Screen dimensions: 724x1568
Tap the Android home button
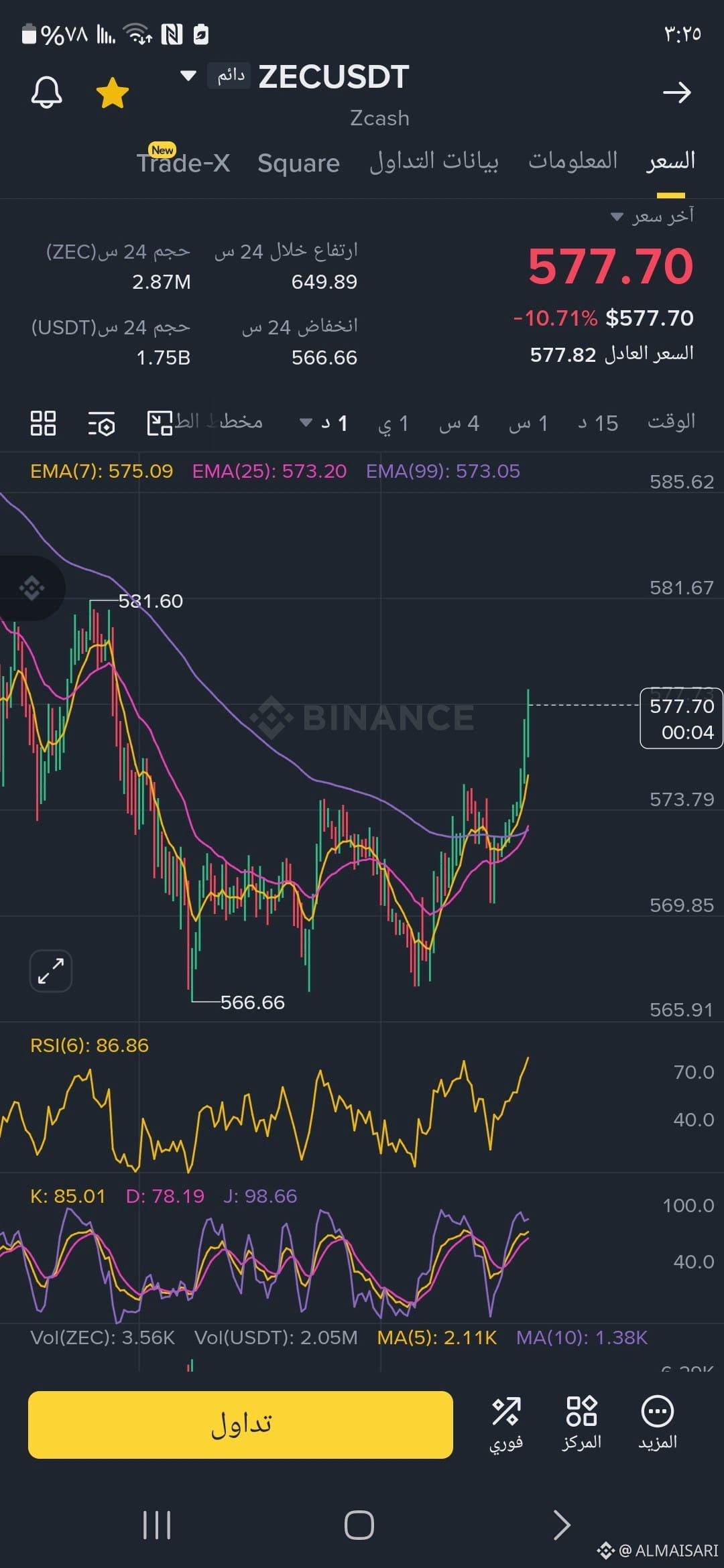click(x=359, y=1526)
